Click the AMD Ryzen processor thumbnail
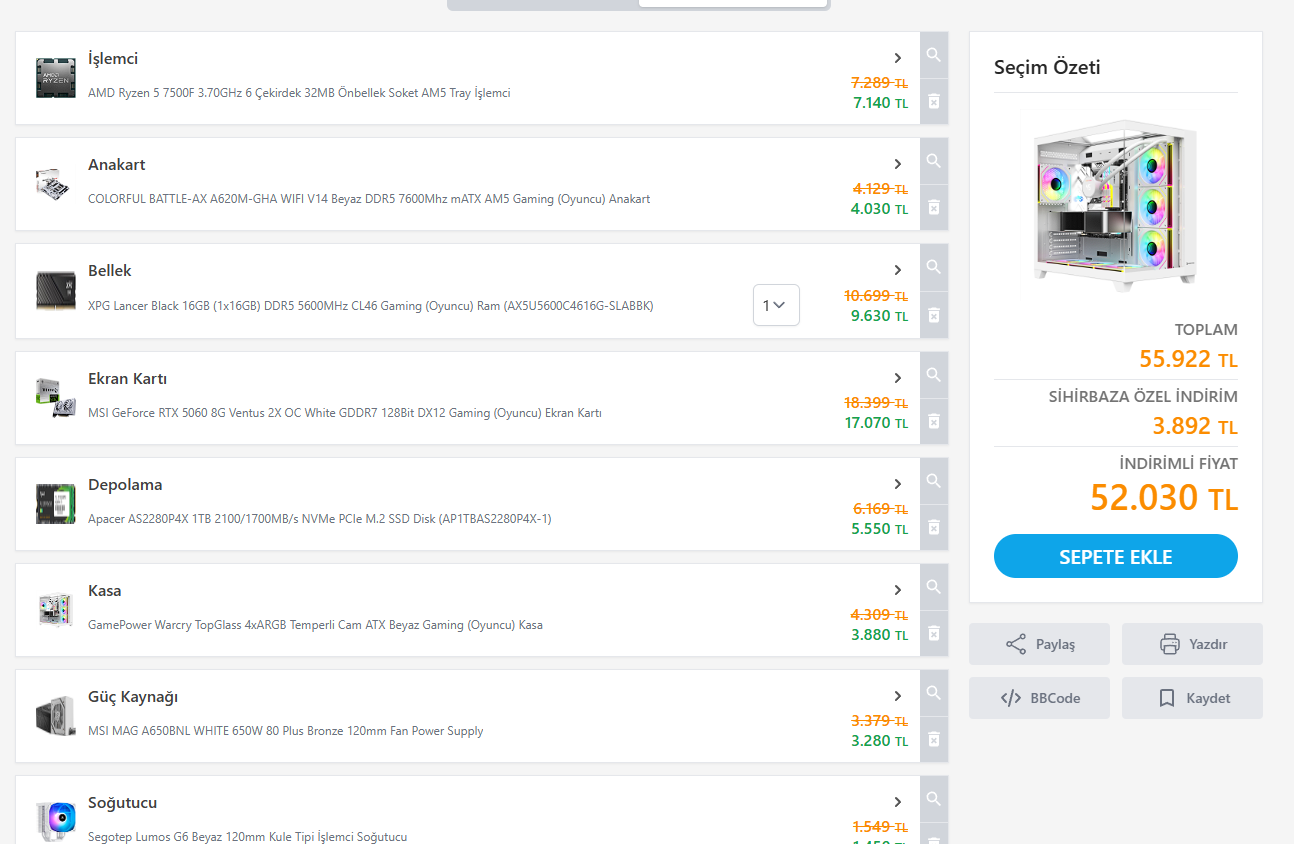This screenshot has height=844, width=1294. pos(56,78)
